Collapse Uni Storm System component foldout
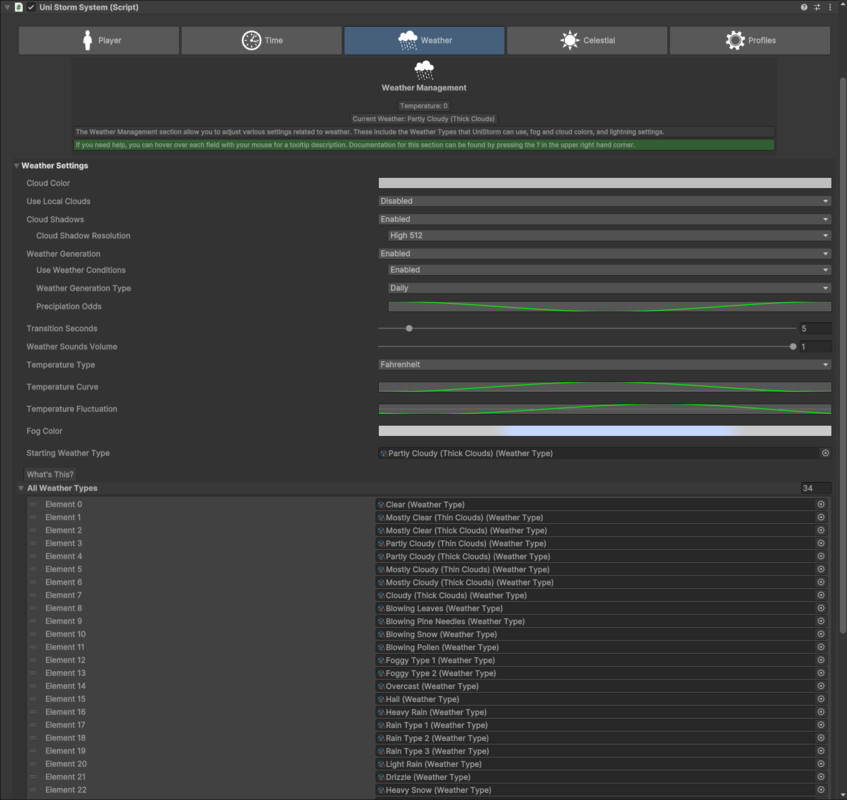This screenshot has height=800, width=847. pyautogui.click(x=7, y=7)
